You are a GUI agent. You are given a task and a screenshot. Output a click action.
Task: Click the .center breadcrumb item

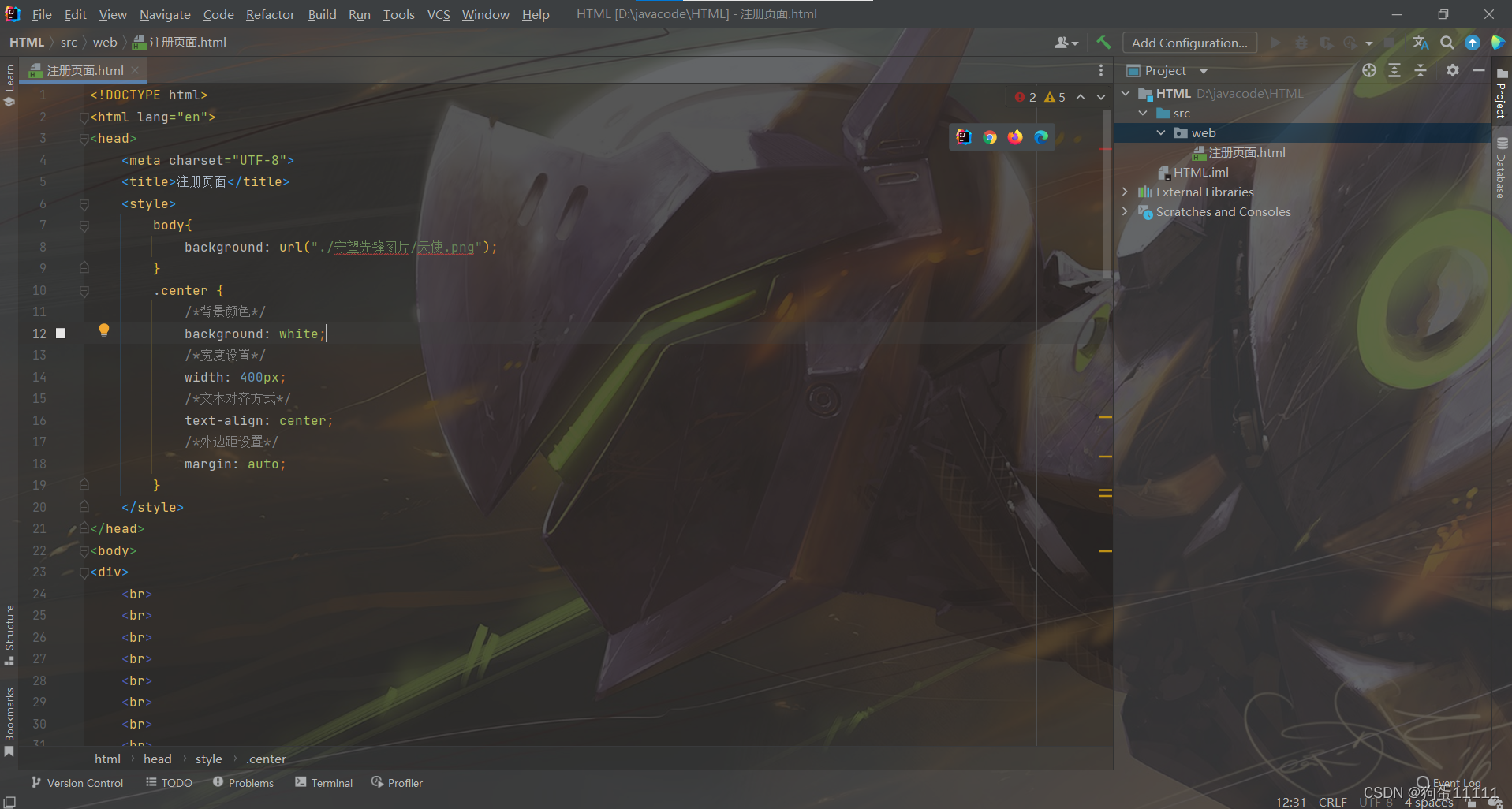coord(266,759)
